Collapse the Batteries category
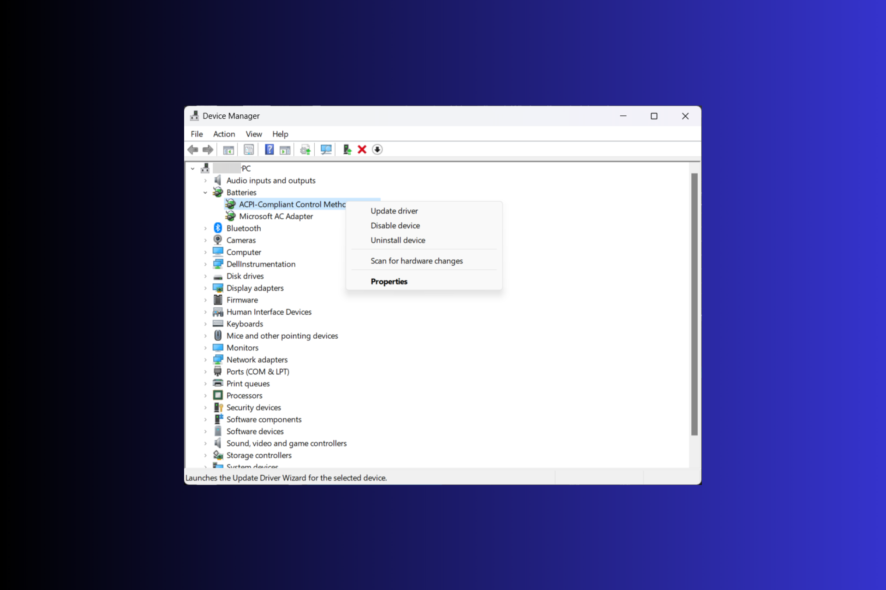The image size is (886, 590). point(205,192)
